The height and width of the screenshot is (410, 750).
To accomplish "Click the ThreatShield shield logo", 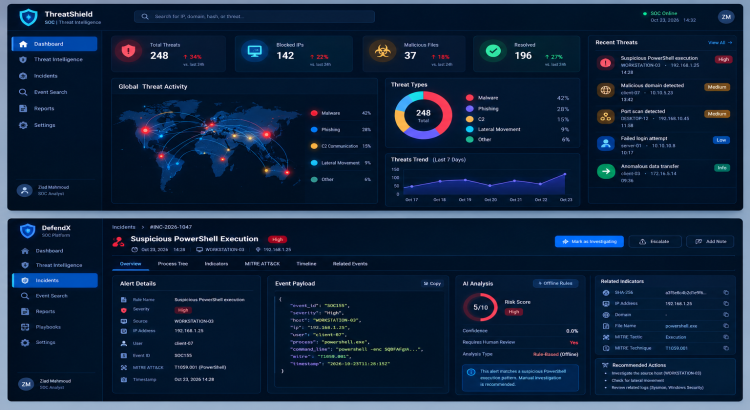I will point(28,17).
